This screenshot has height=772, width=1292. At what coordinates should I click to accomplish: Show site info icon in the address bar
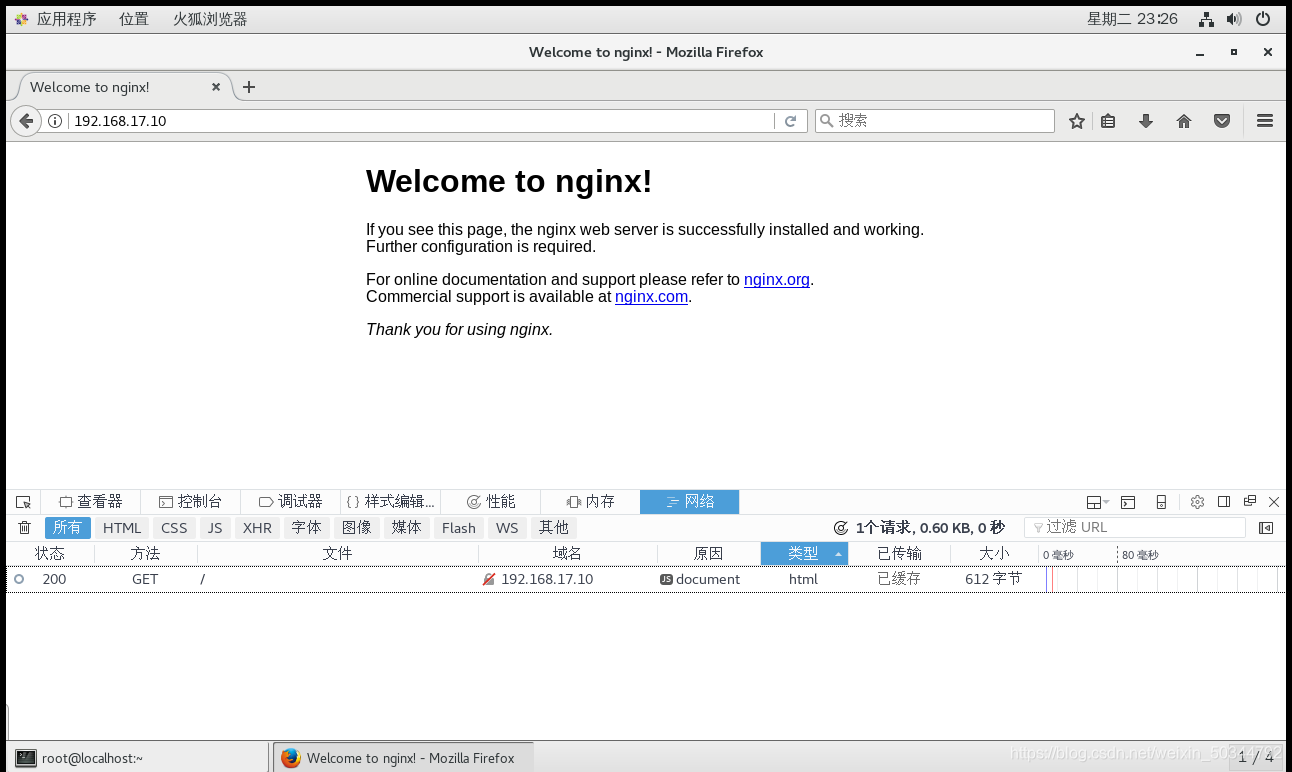click(x=55, y=121)
